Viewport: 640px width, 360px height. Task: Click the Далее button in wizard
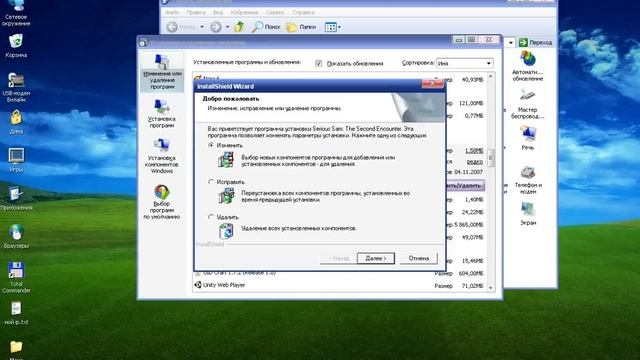click(376, 258)
